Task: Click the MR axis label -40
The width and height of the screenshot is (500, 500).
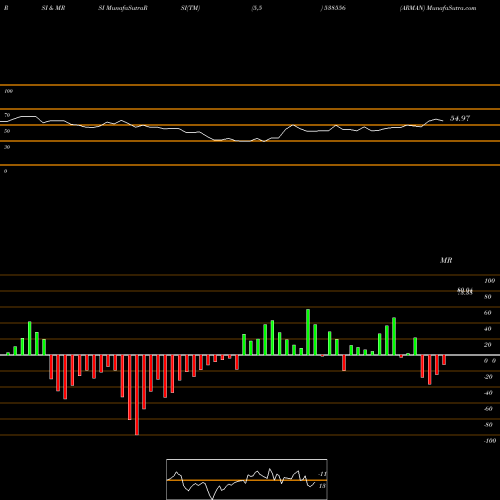Action: click(488, 393)
